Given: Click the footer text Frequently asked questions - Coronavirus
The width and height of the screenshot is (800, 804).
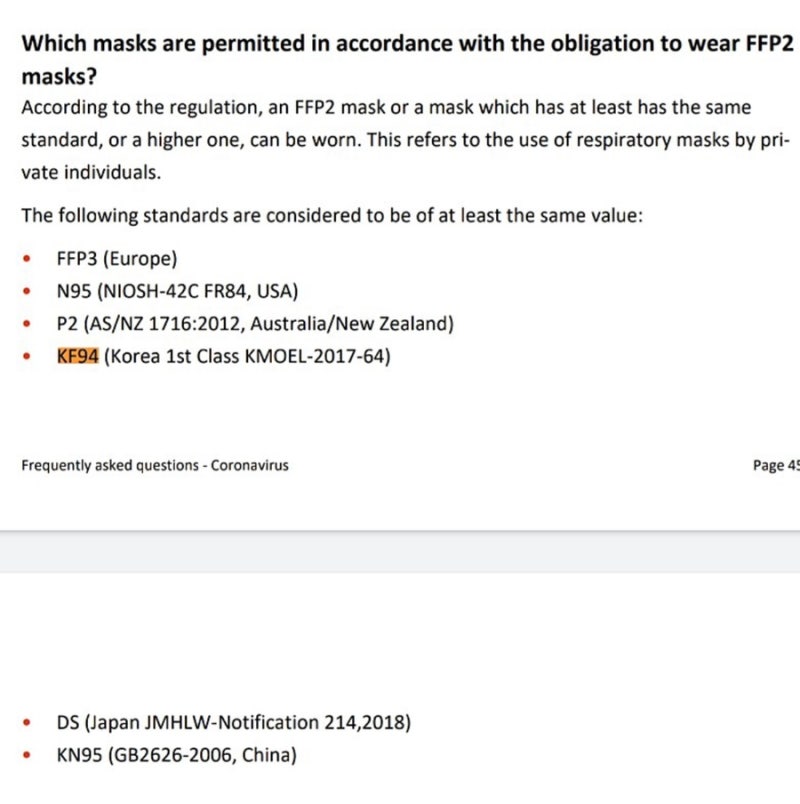Looking at the screenshot, I should click(x=155, y=465).
